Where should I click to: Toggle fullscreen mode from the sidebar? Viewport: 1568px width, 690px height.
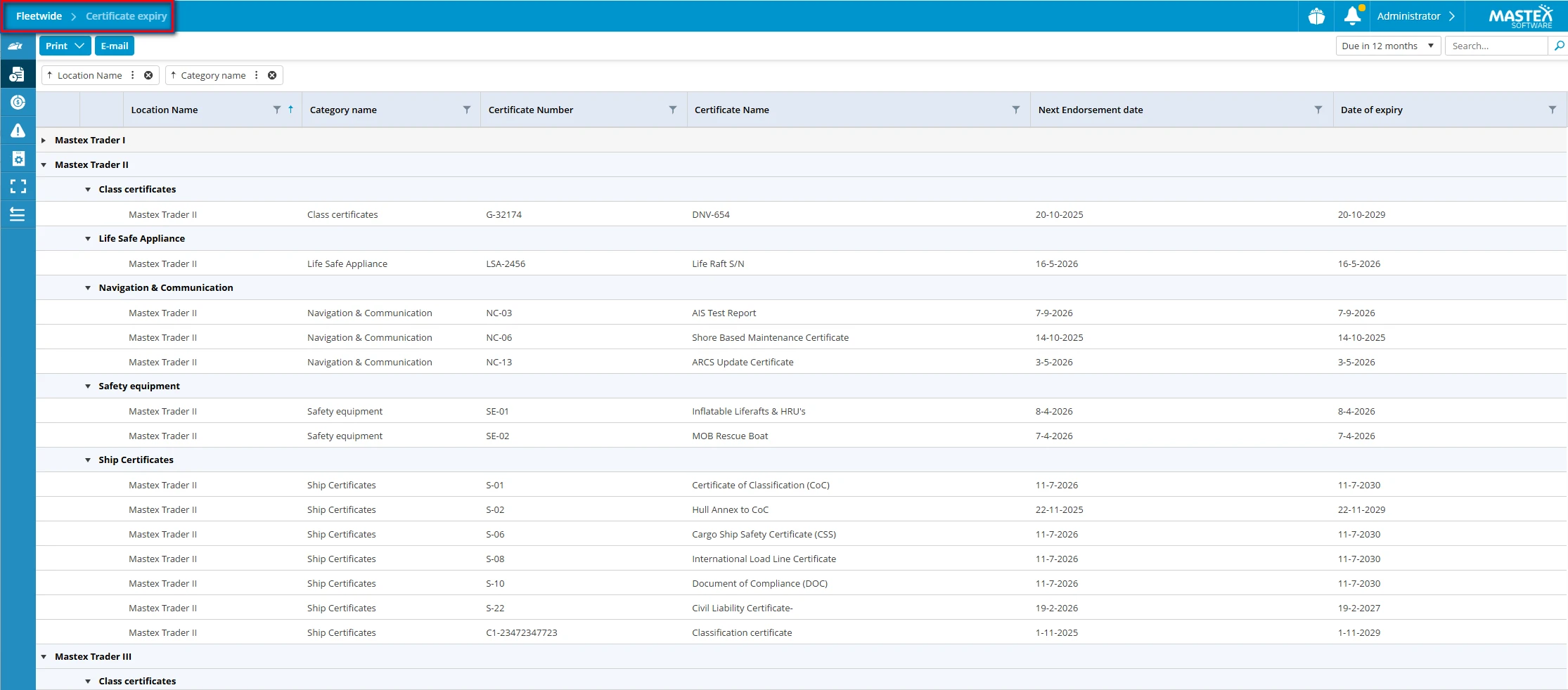[x=18, y=186]
